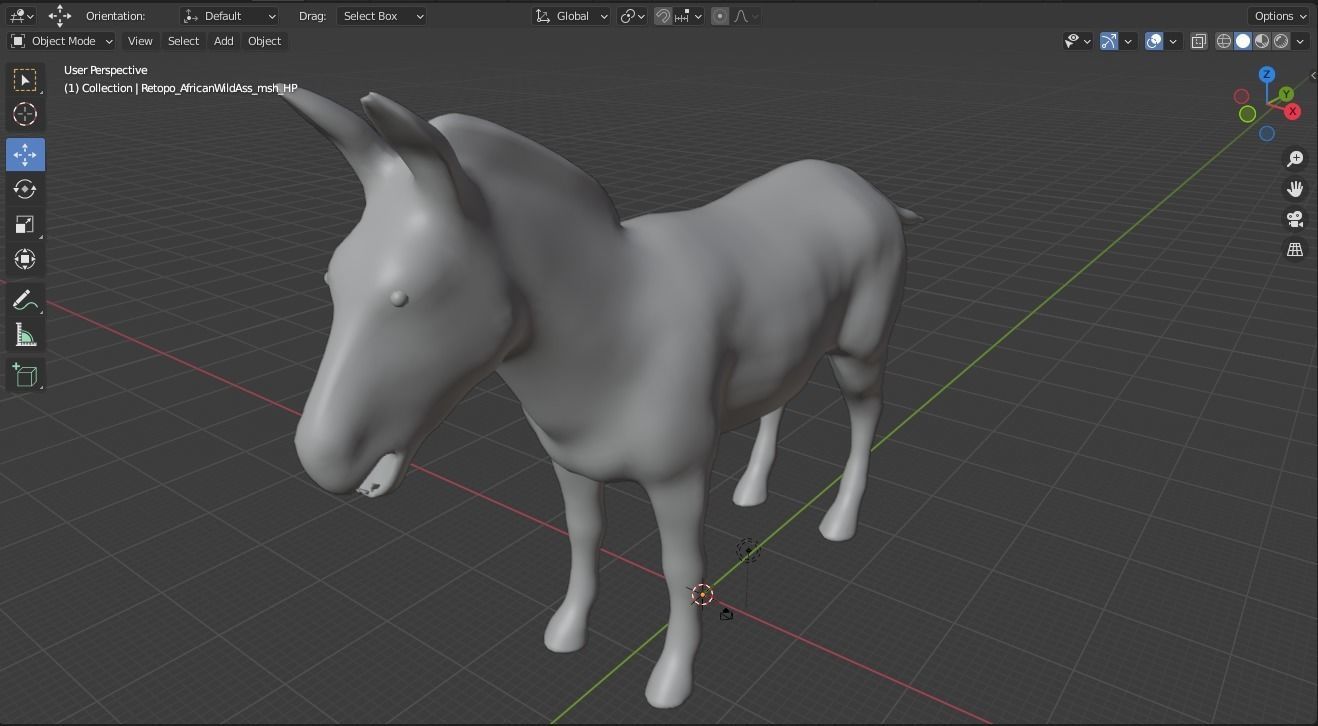Screen dimensions: 1318x726
Task: Open the Global transform orientation dropdown
Action: pyautogui.click(x=571, y=16)
